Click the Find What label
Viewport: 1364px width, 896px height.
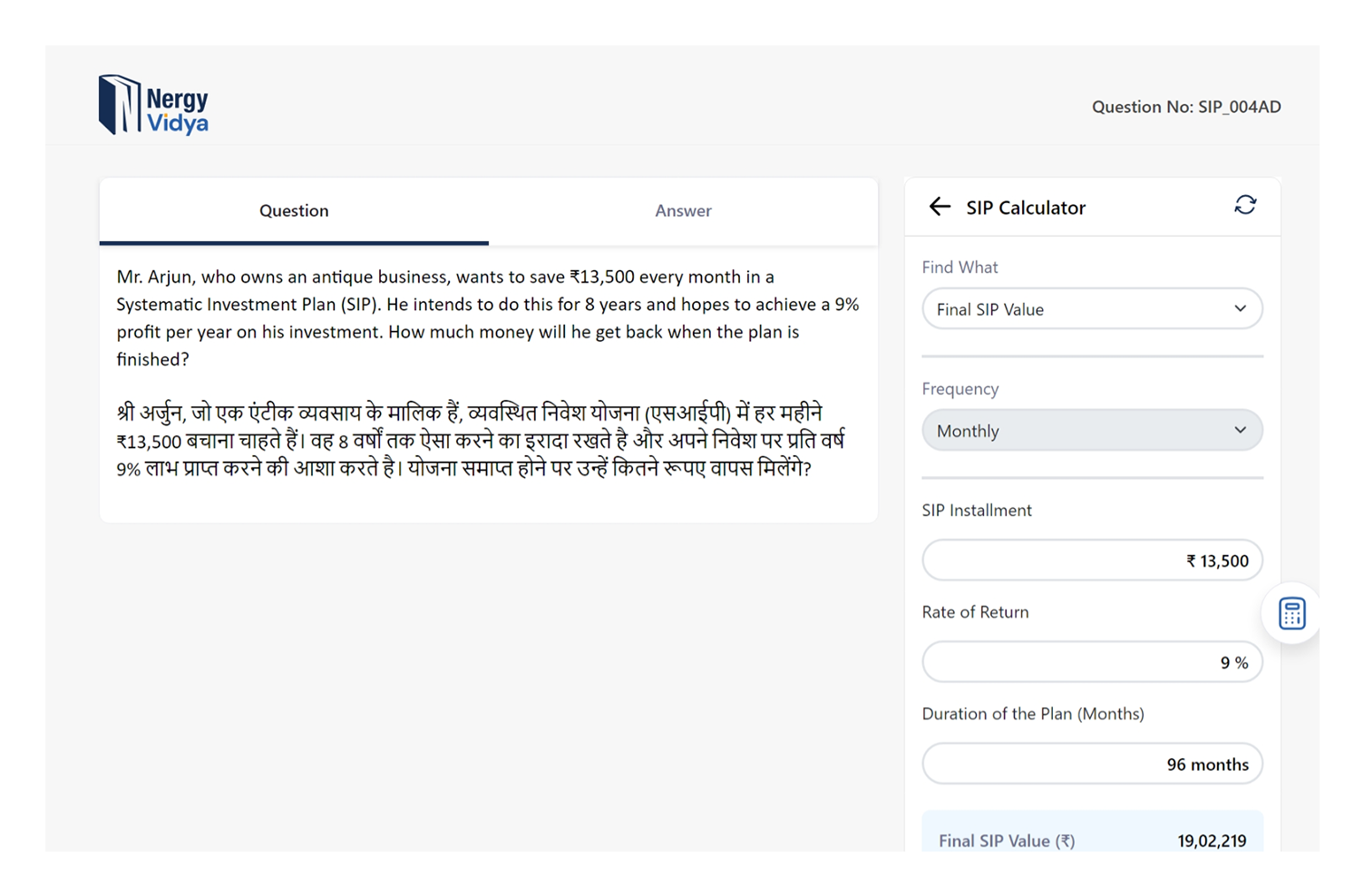[x=960, y=268]
